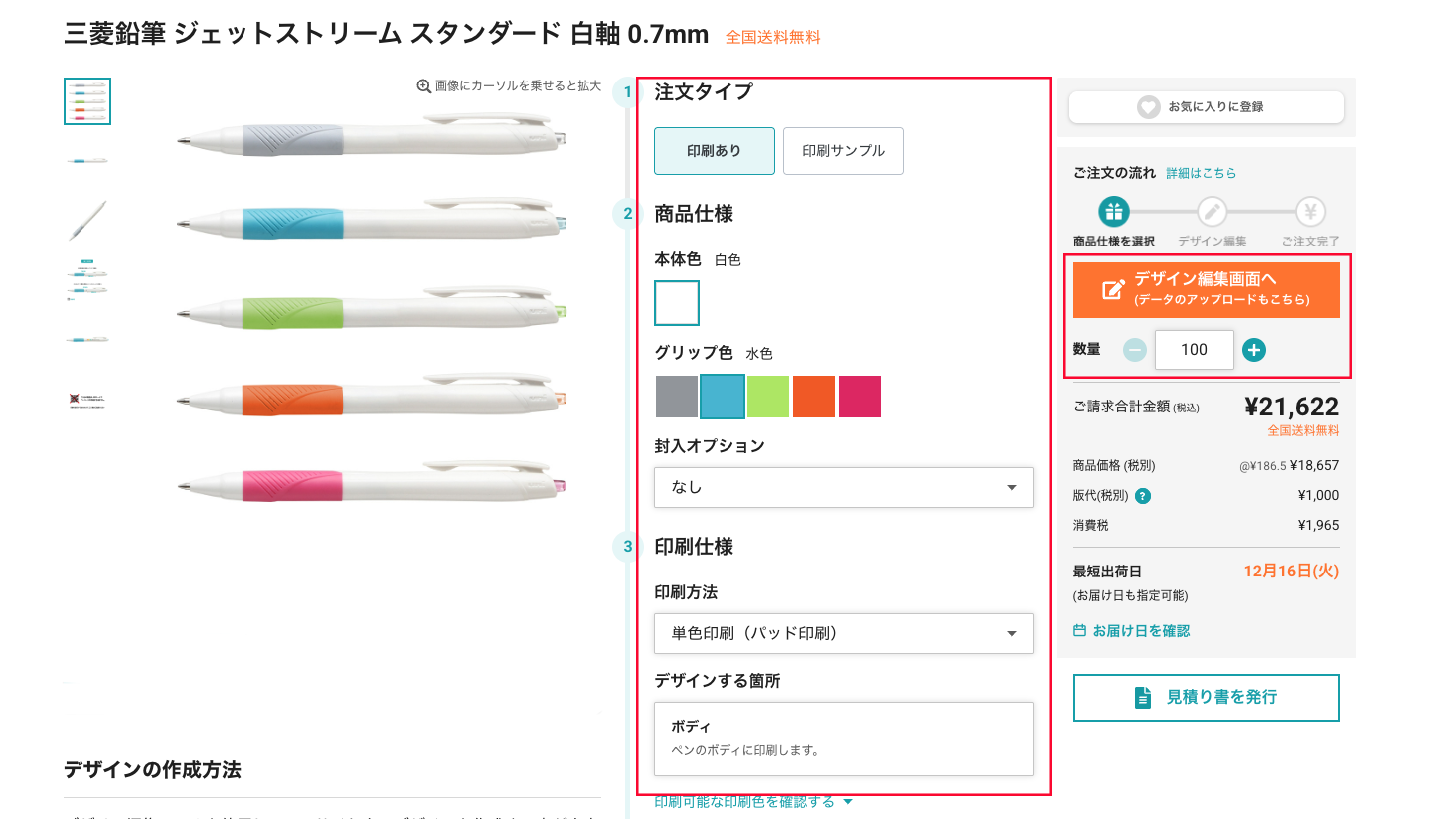Open the 詳細はこちら link
Viewport: 1456px width, 819px height.
tap(1202, 173)
